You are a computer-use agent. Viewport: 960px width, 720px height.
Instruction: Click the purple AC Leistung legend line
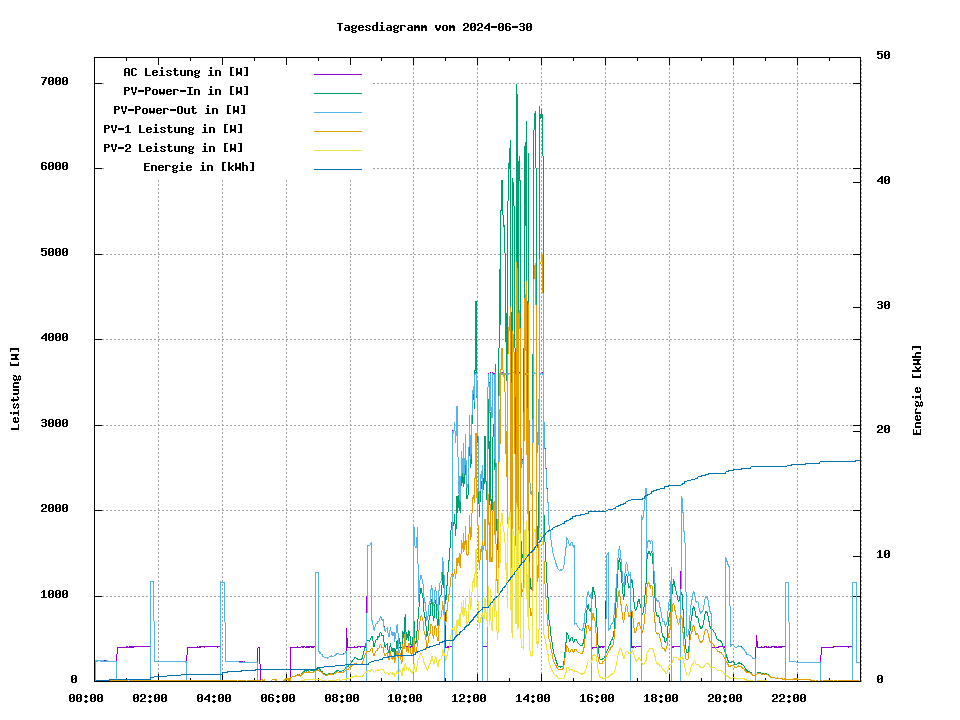(337, 73)
